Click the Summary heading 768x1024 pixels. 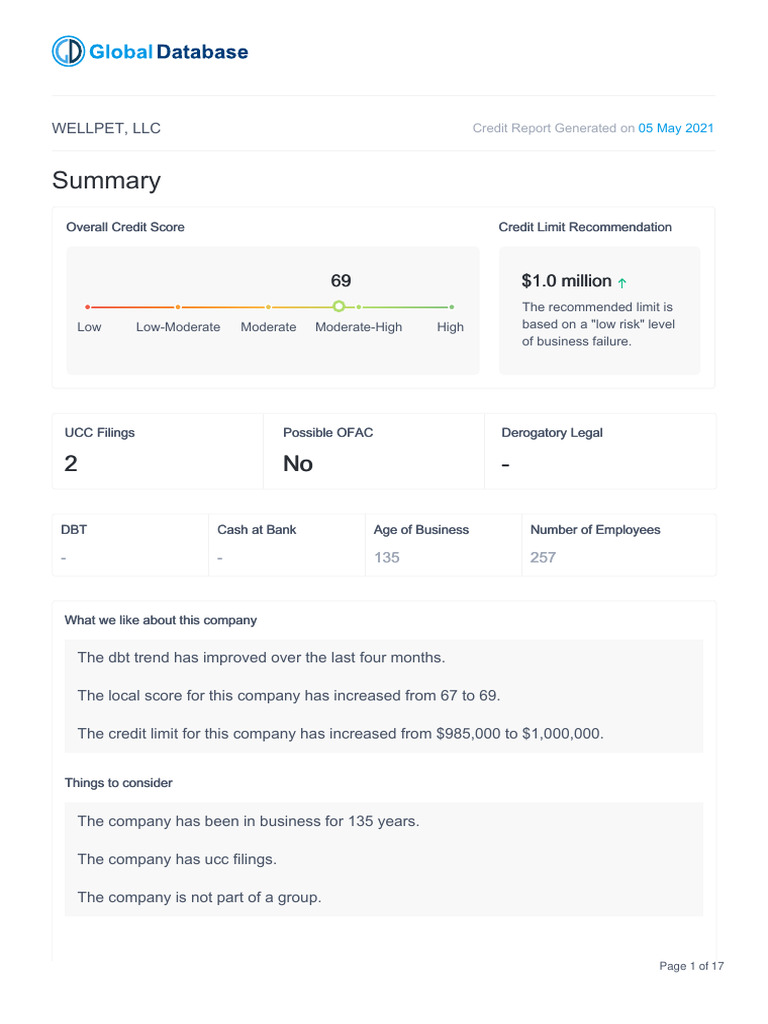[106, 181]
